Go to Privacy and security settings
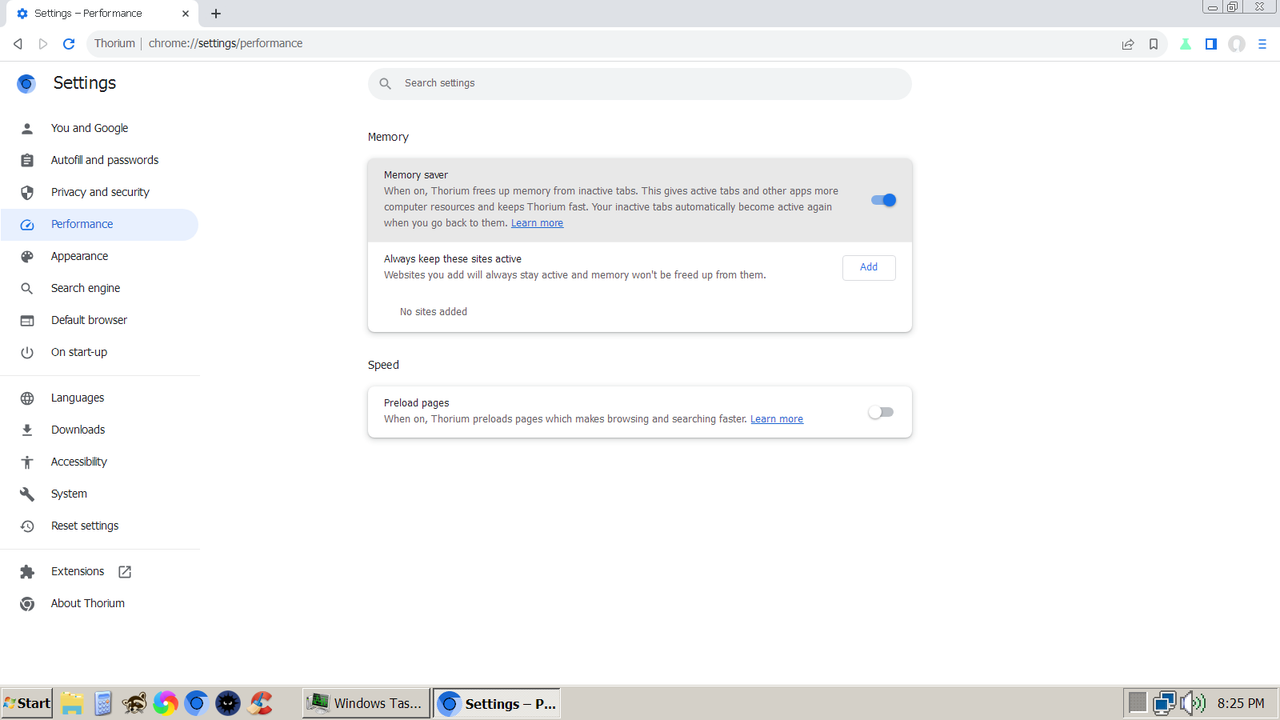Screen dimensions: 1280x720 pyautogui.click(x=100, y=192)
